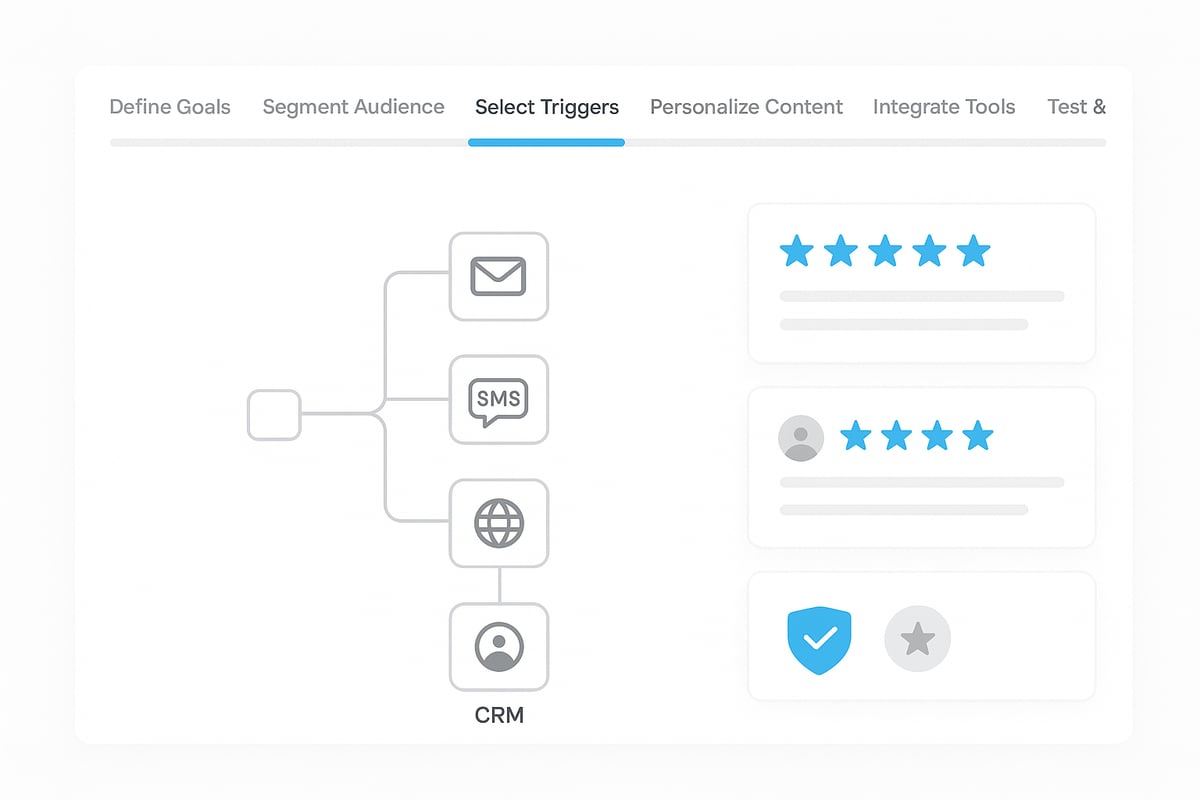Viewport: 1200px width, 800px height.
Task: Click the Define Goals step label
Action: (x=169, y=107)
